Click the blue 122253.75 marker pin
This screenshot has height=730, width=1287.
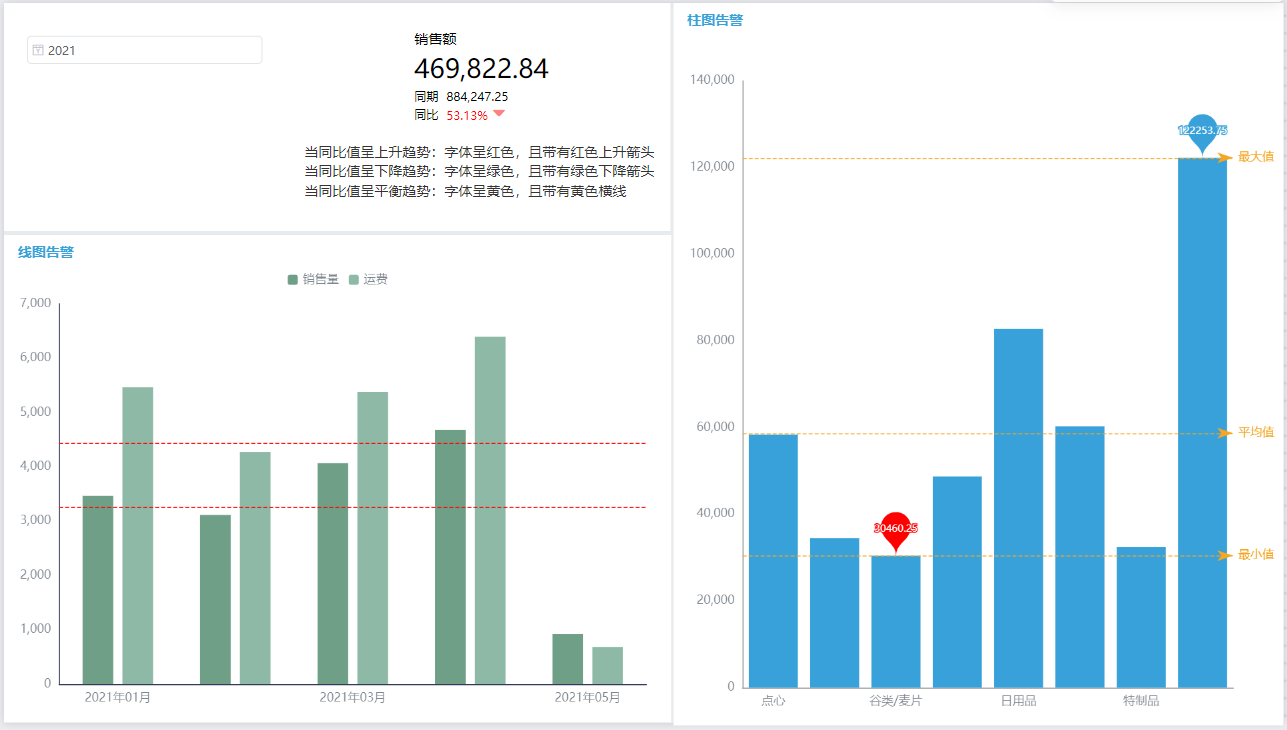pyautogui.click(x=1202, y=135)
